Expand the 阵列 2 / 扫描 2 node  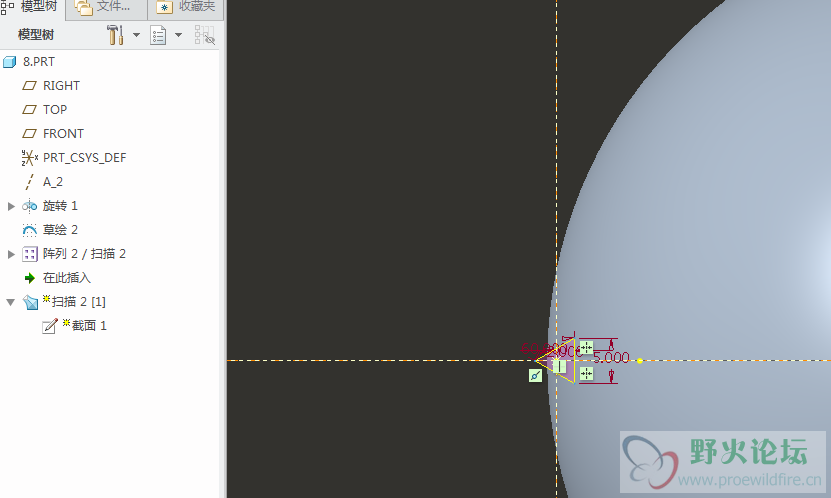coord(11,254)
